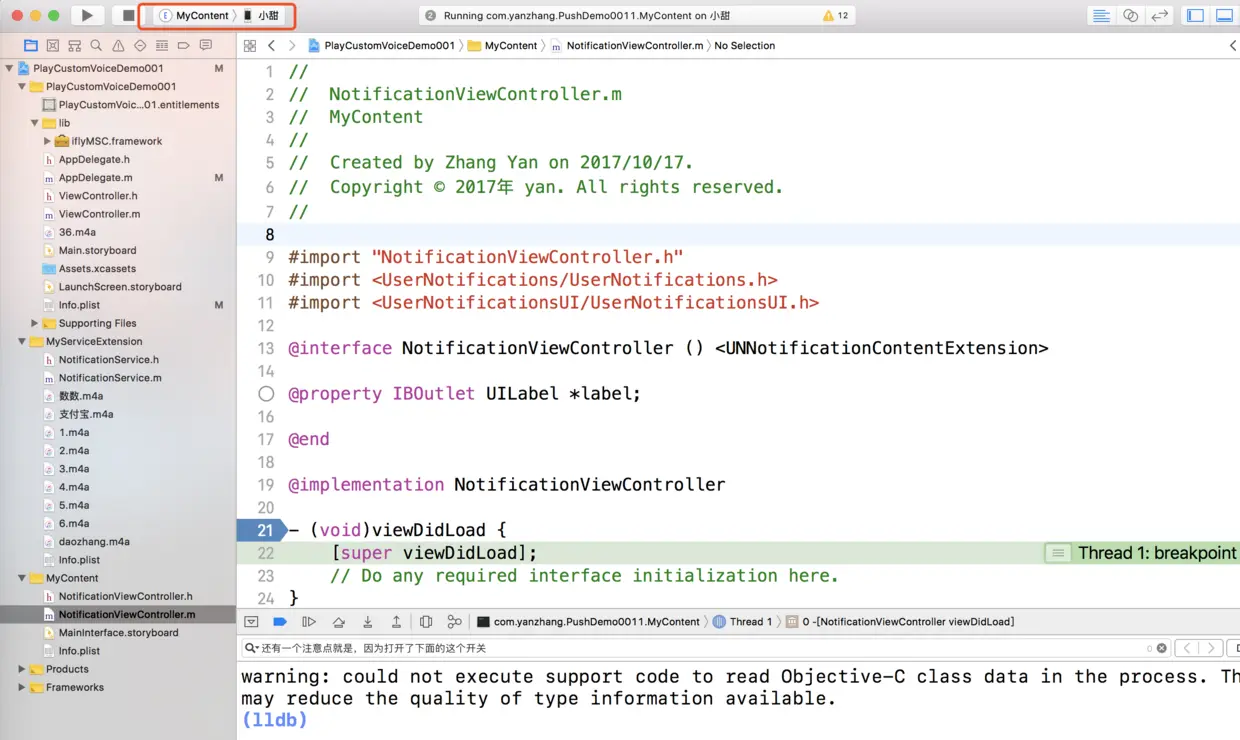Step out of the current function
1240x740 pixels.
pos(396,622)
